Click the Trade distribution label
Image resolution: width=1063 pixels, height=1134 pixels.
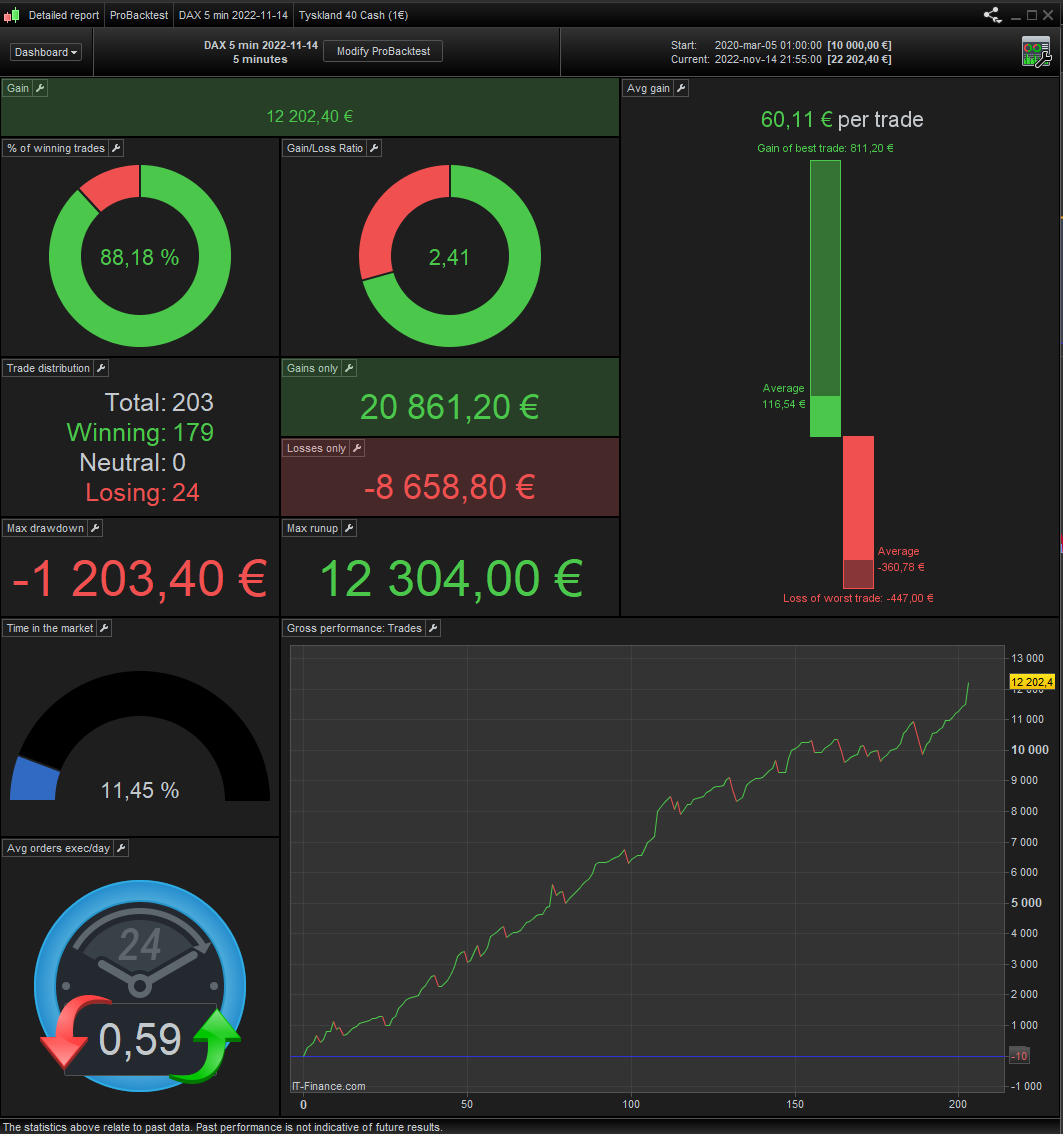click(48, 368)
